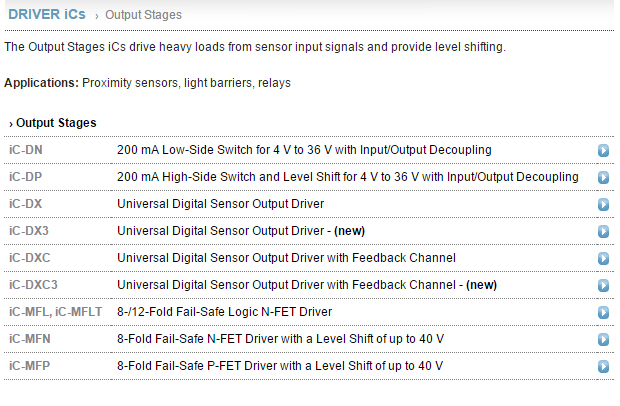Click the arrow icon for iC-DN row

603,150
